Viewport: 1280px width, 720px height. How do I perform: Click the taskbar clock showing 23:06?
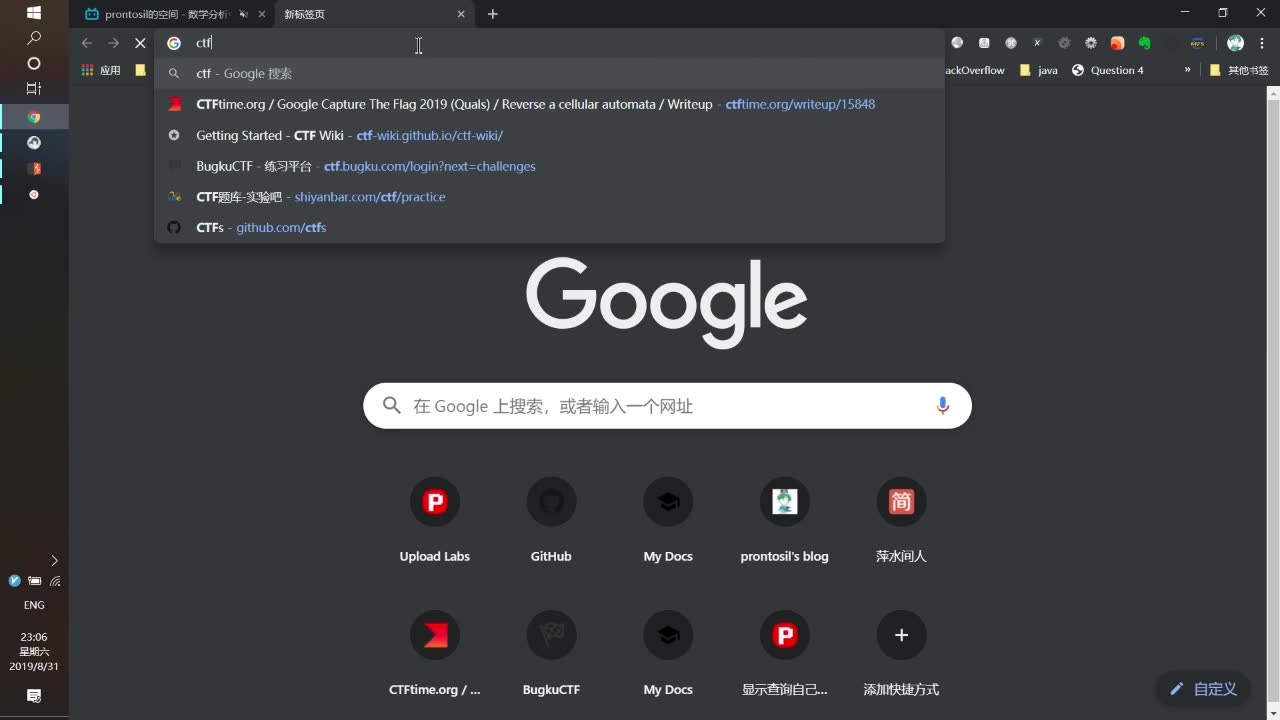(x=34, y=651)
